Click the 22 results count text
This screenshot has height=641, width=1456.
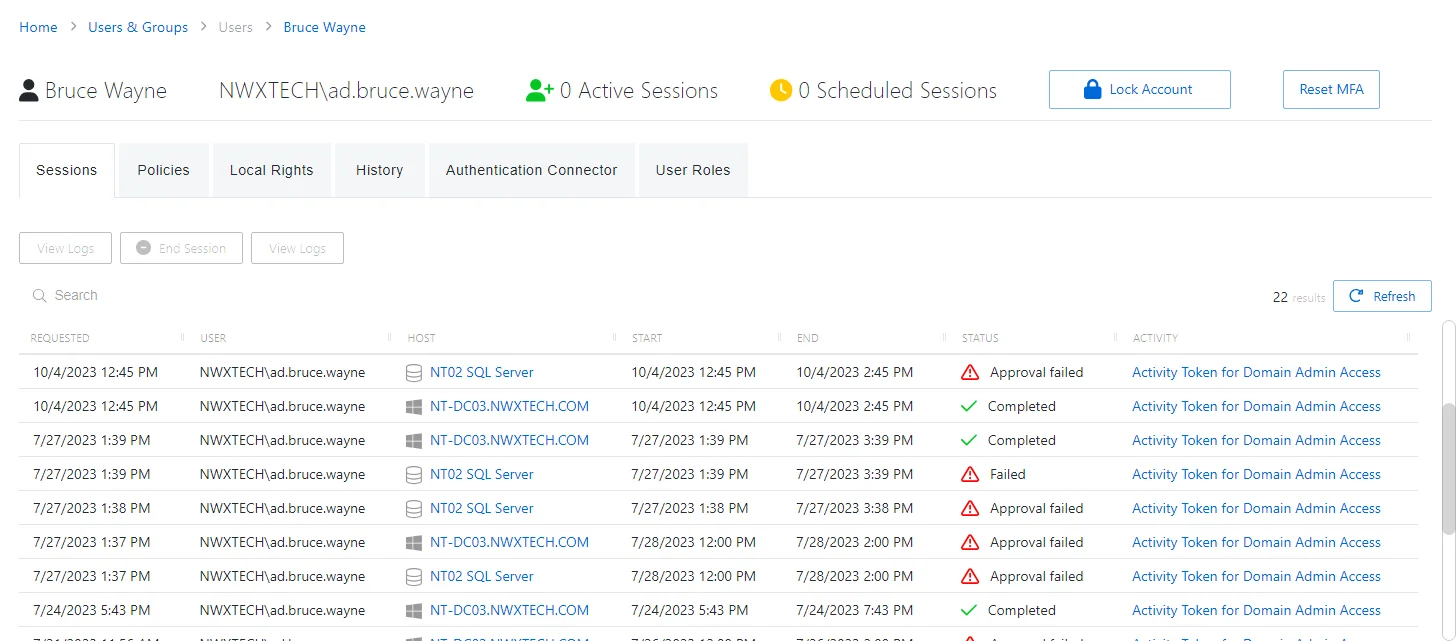coord(1299,297)
